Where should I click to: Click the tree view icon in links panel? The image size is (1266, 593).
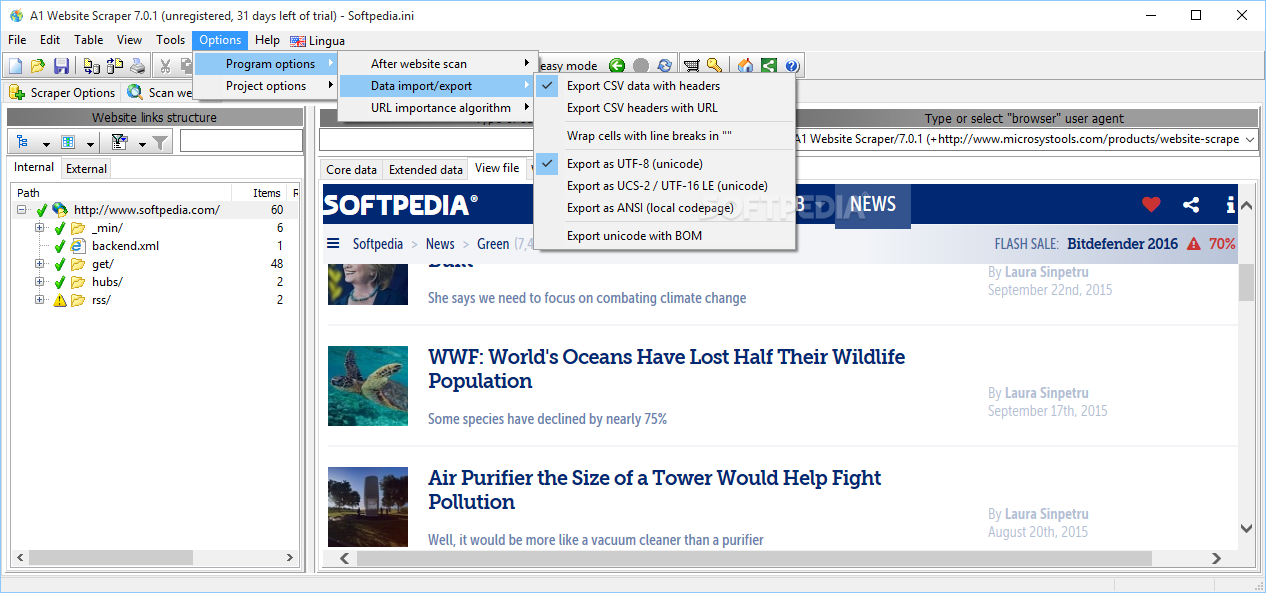point(23,142)
